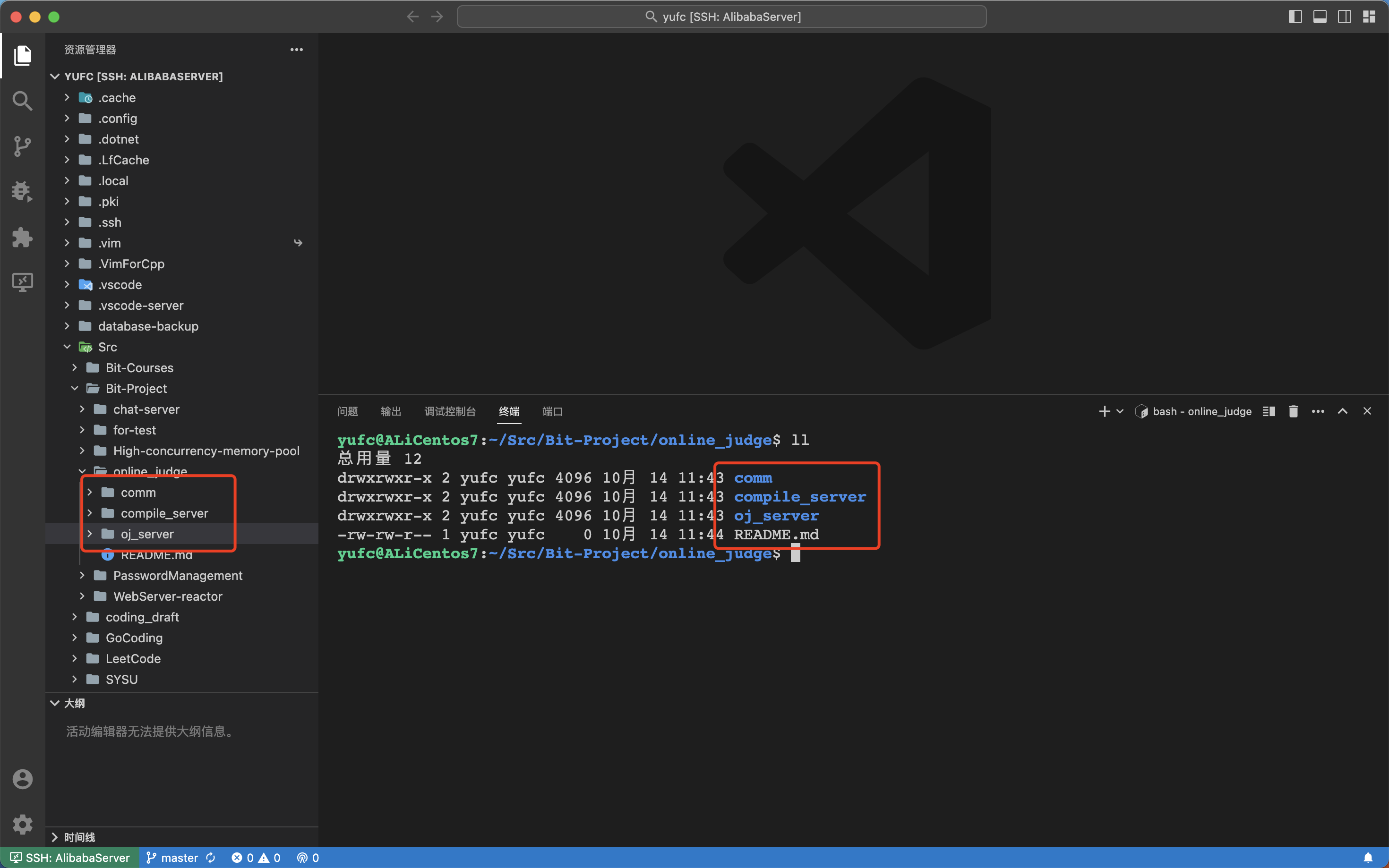Go back with the navigation arrow
Screen dimensions: 1389x868
coord(412,17)
